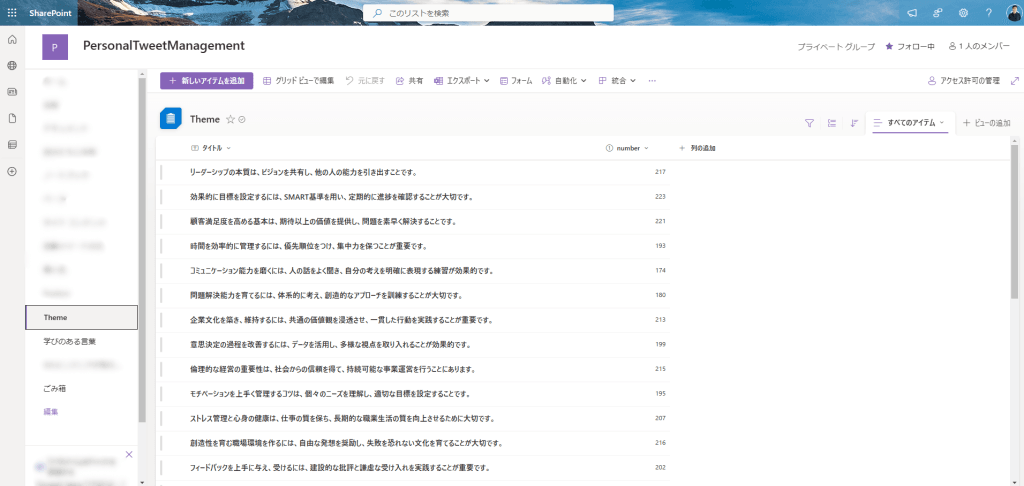Open settings gear icon in top bar
The image size is (1024, 486).
[x=963, y=12]
